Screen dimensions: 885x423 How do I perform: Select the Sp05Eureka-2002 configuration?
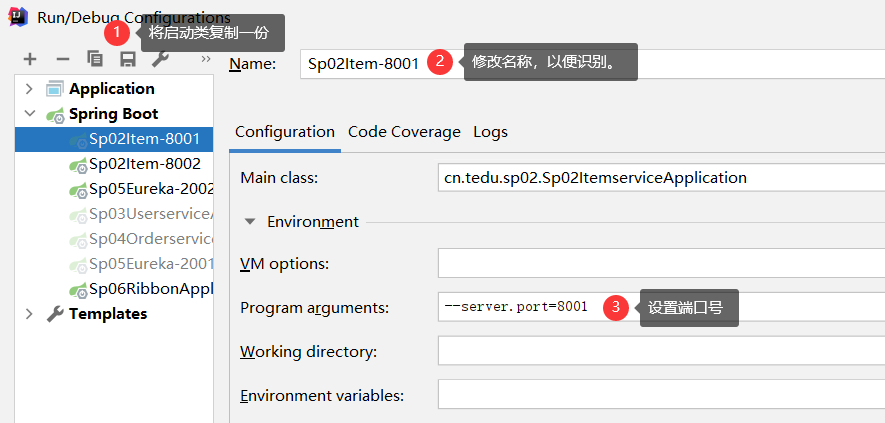coord(151,189)
